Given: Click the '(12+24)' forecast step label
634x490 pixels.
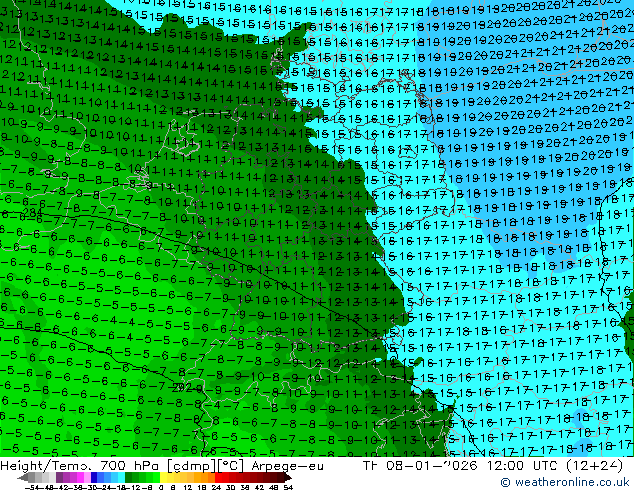Looking at the screenshot, I should point(595,465).
